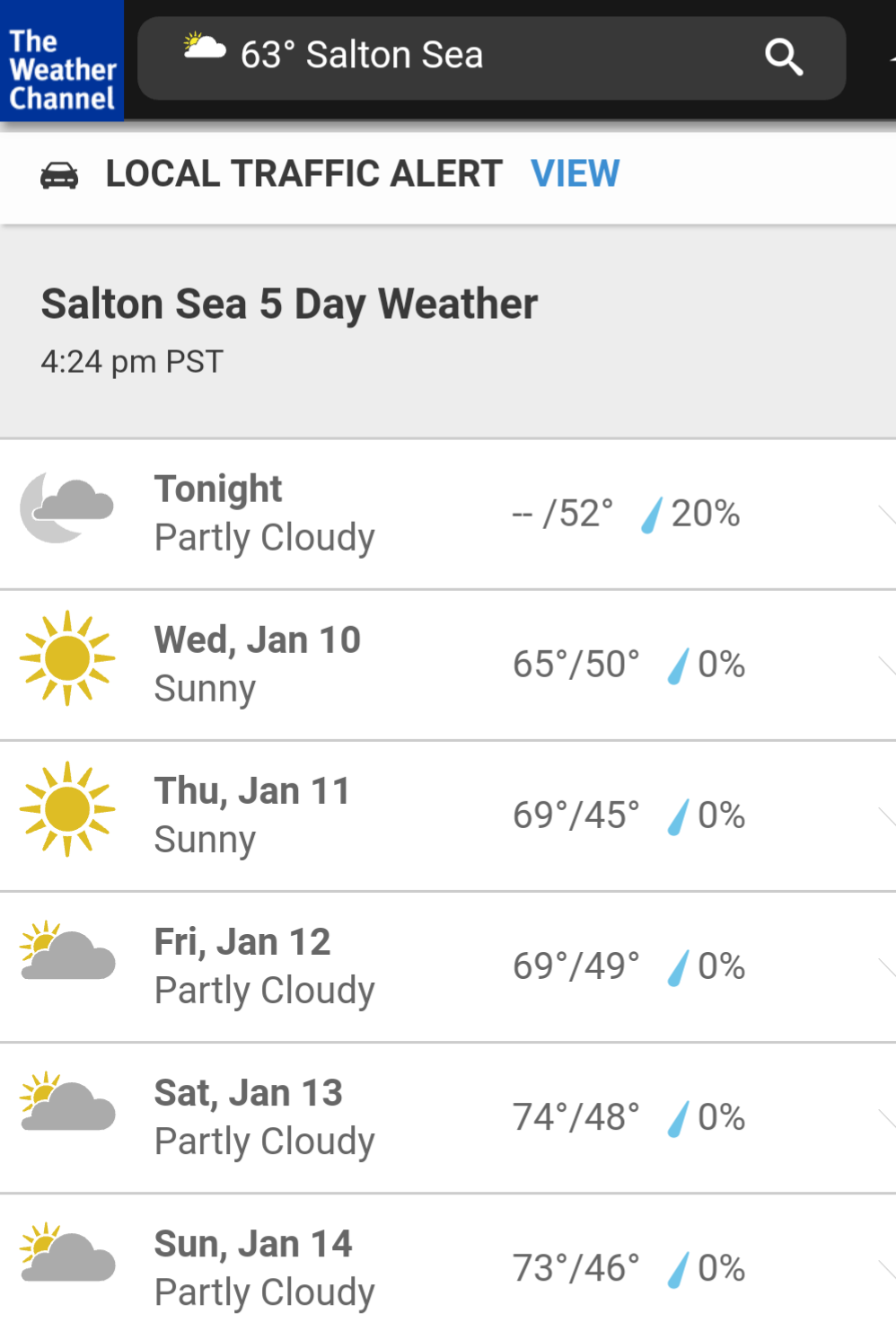Viewport: 896px width, 1340px height.
Task: Click the 63° Salton Sea search field
Action: pos(492,57)
